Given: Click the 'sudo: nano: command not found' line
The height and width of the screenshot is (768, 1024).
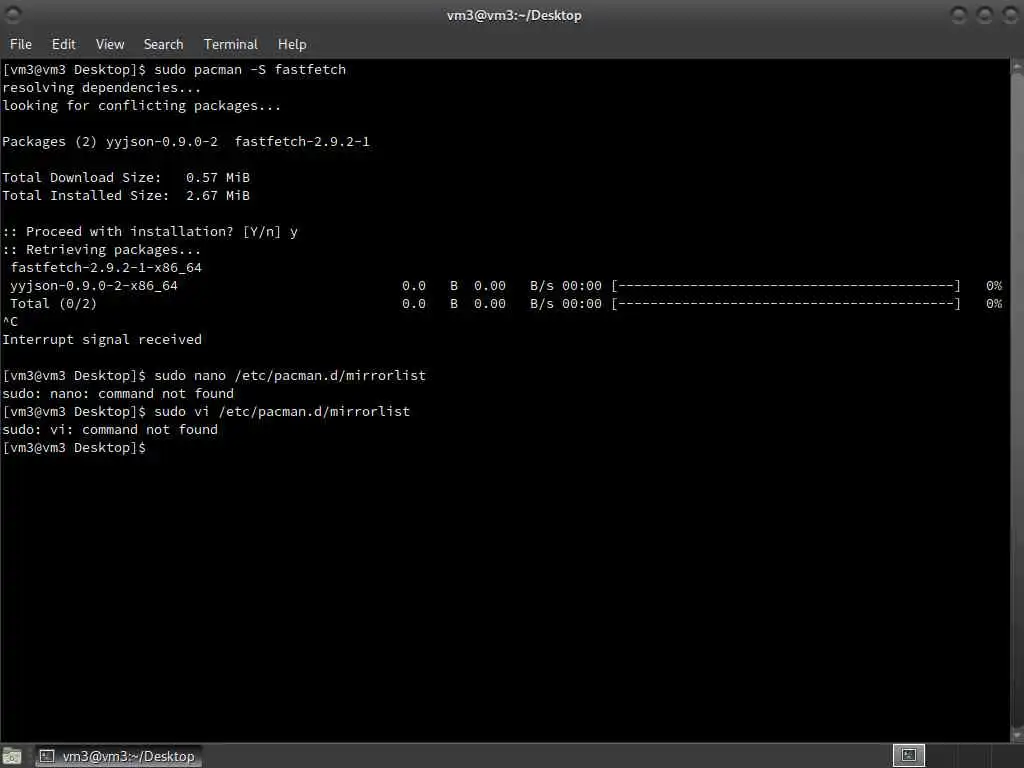Looking at the screenshot, I should (x=118, y=393).
